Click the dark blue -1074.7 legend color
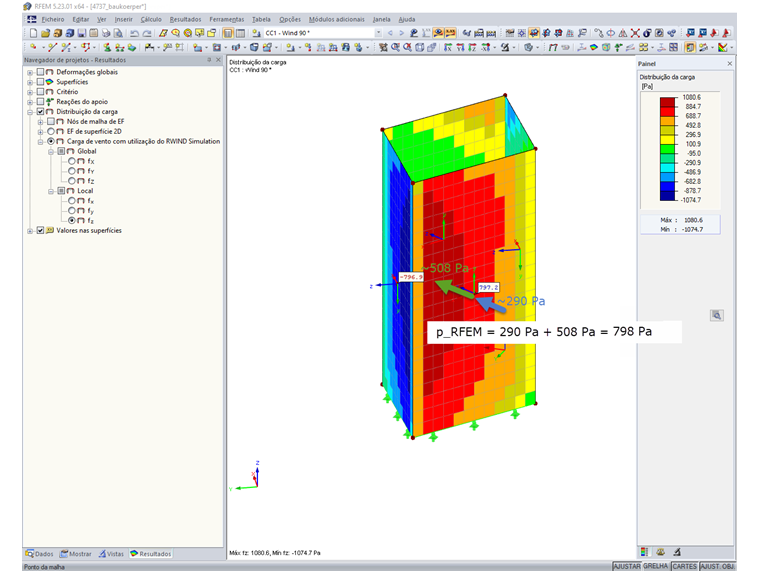 [x=667, y=195]
